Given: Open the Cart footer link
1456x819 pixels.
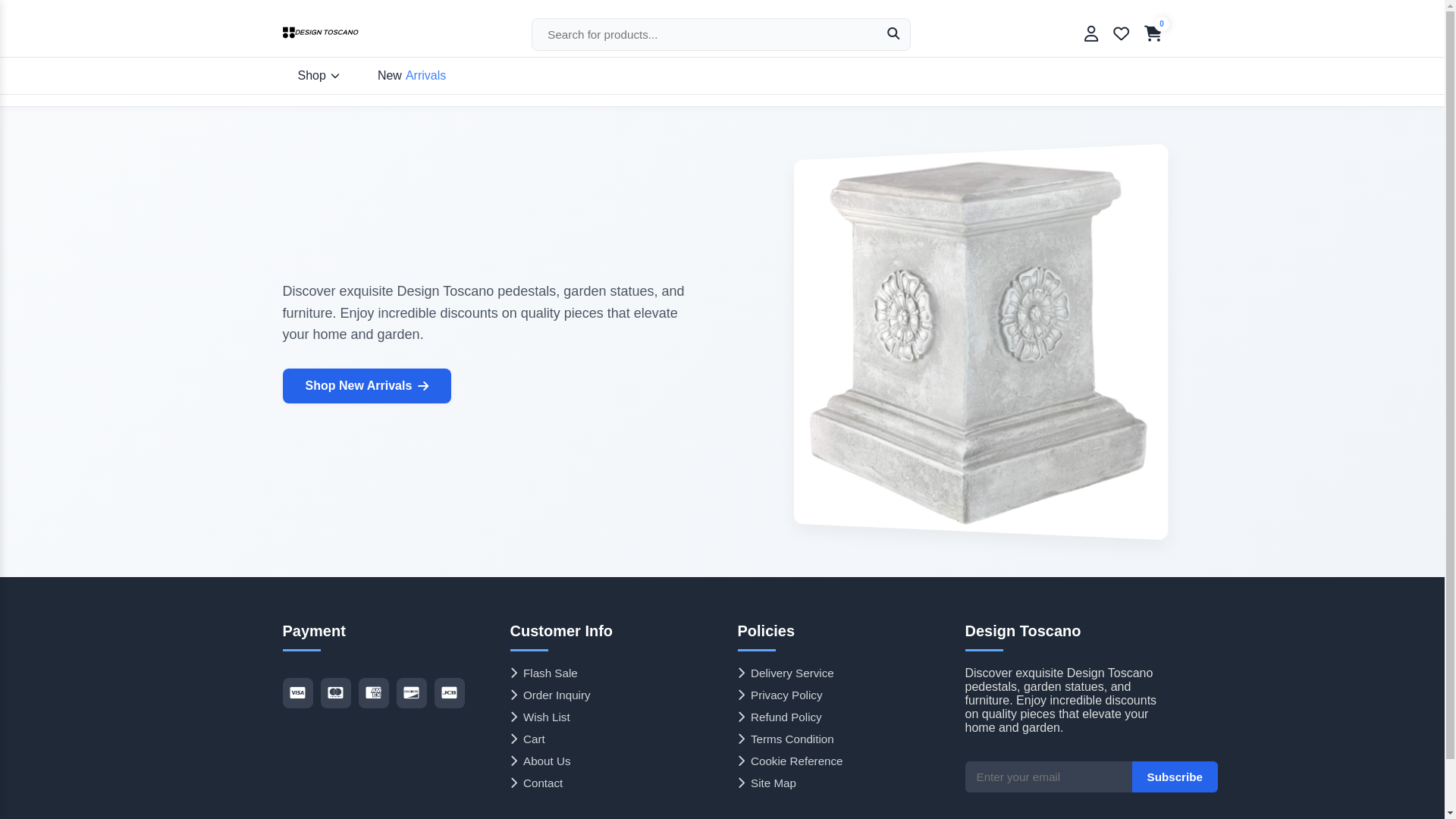Looking at the screenshot, I should [528, 739].
